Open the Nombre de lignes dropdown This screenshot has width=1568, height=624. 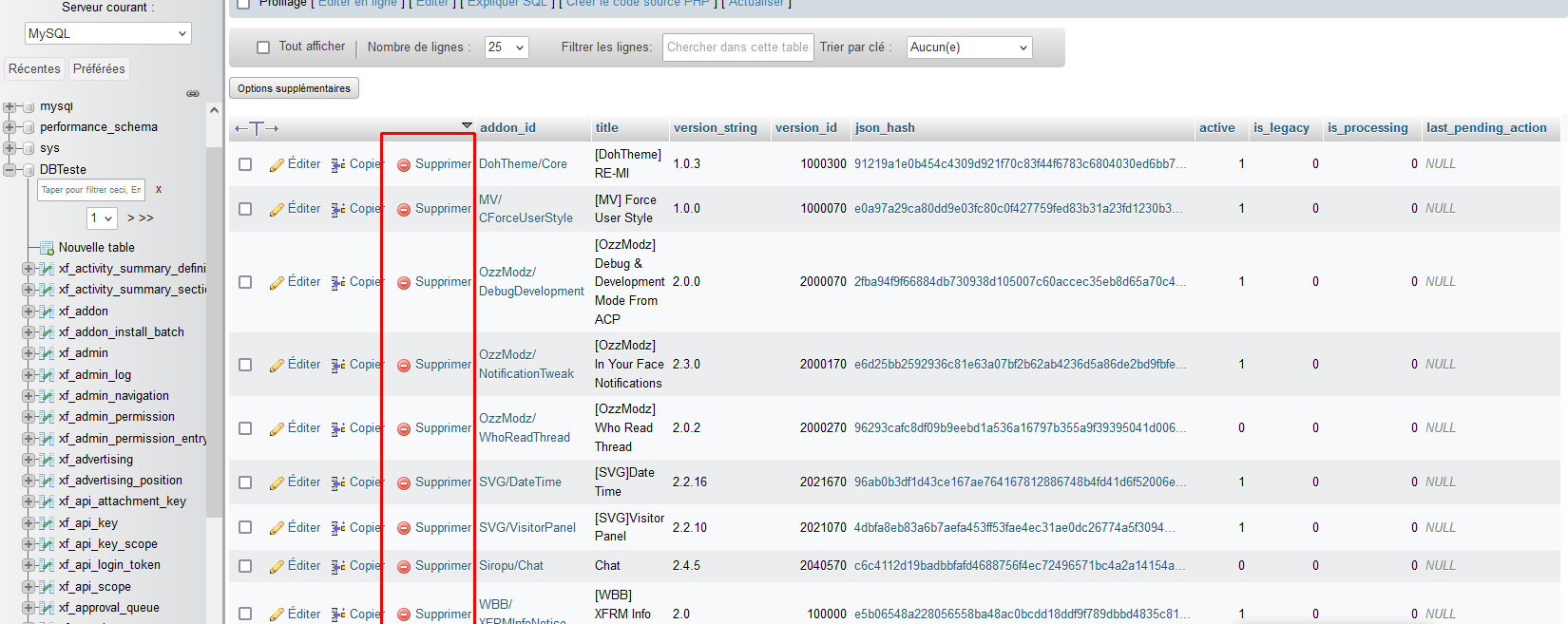(506, 47)
